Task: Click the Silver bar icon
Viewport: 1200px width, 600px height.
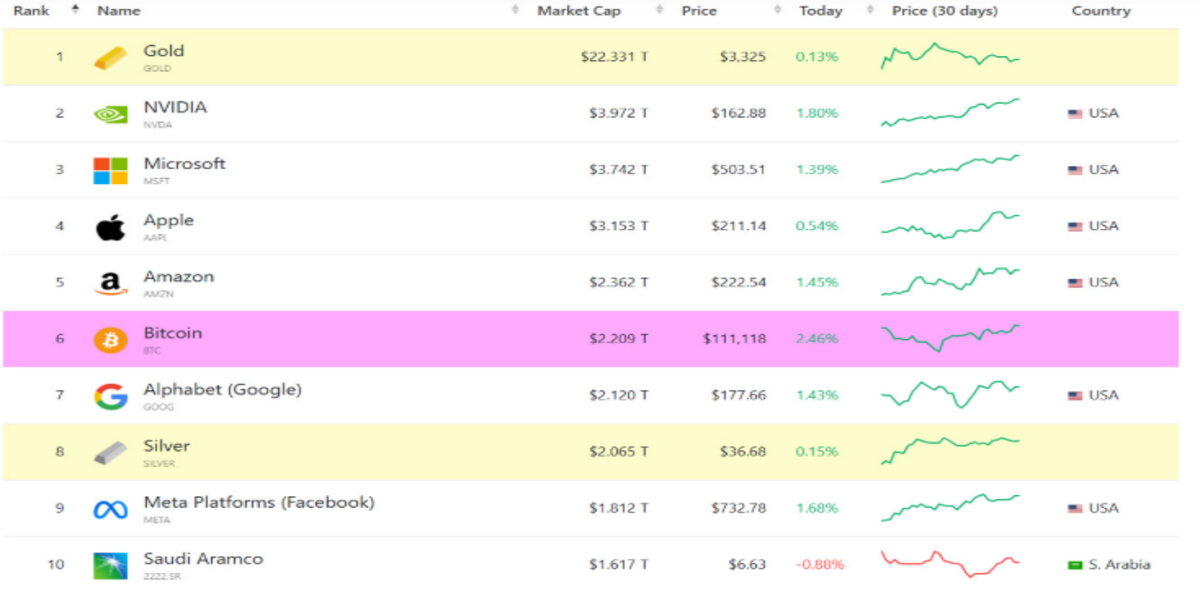Action: pos(111,453)
